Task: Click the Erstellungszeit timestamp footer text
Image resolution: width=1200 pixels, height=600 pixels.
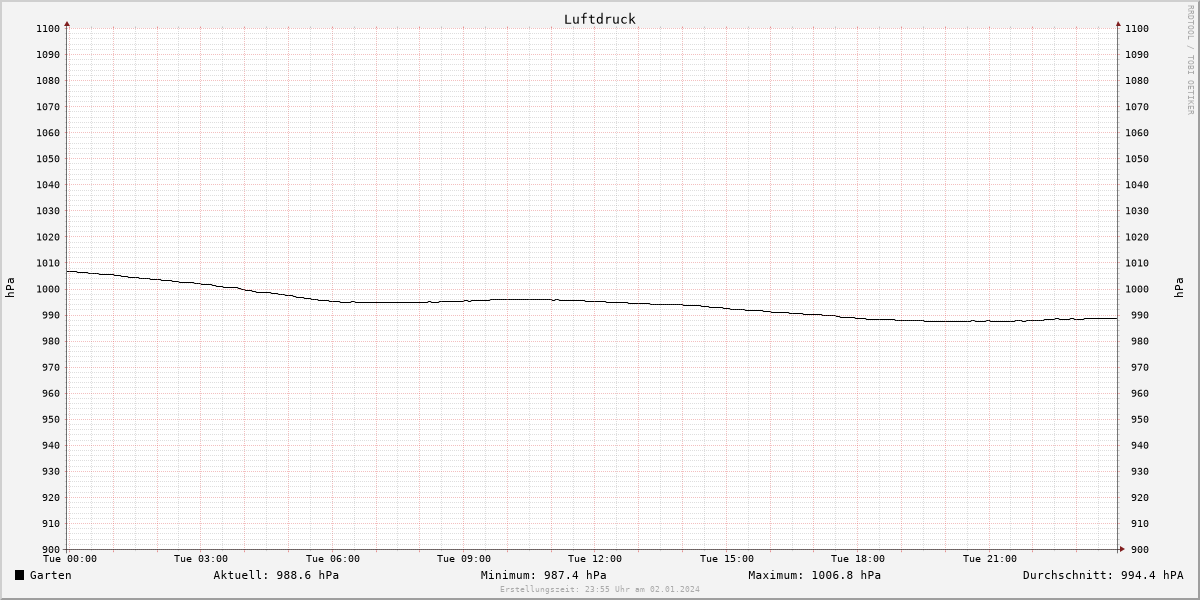Action: pos(600,589)
